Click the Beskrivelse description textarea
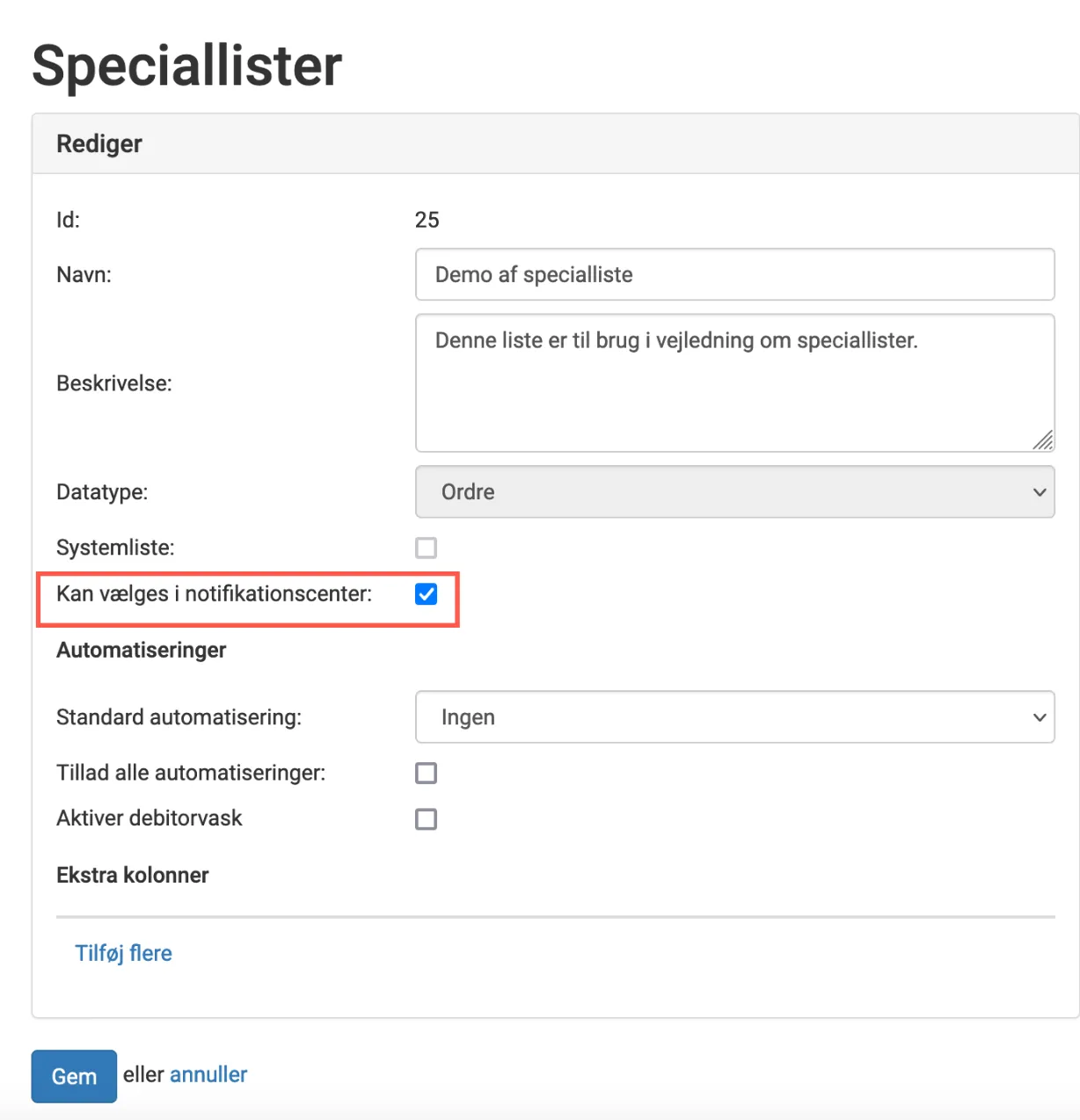The image size is (1080, 1120). point(734,382)
